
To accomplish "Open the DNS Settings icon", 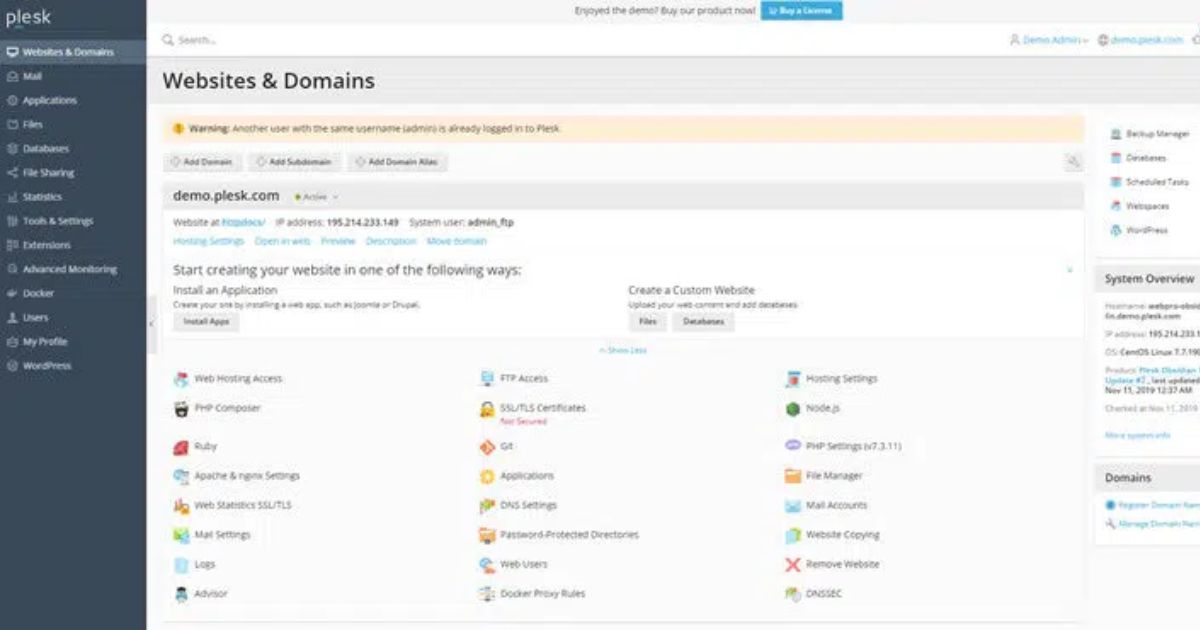I will point(487,506).
